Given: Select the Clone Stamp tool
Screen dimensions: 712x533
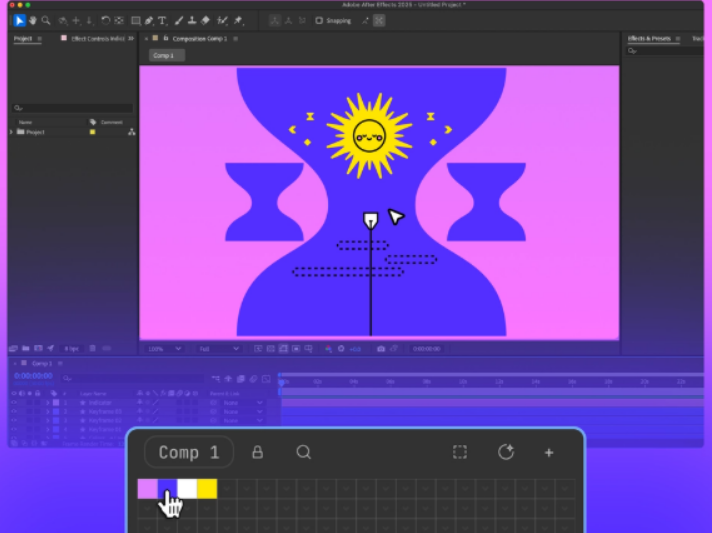Looking at the screenshot, I should pyautogui.click(x=192, y=20).
